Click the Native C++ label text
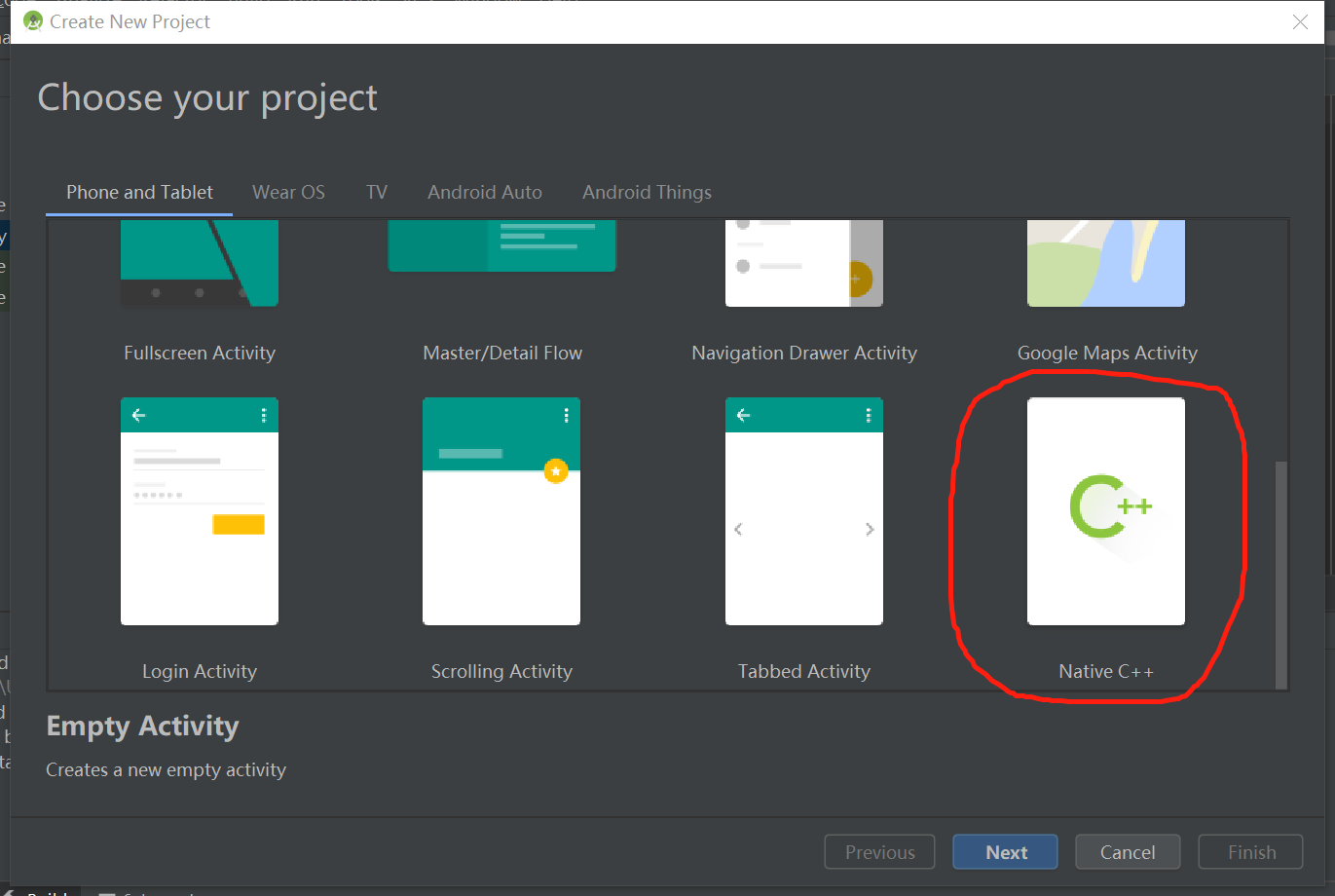This screenshot has width=1335, height=896. click(1106, 671)
